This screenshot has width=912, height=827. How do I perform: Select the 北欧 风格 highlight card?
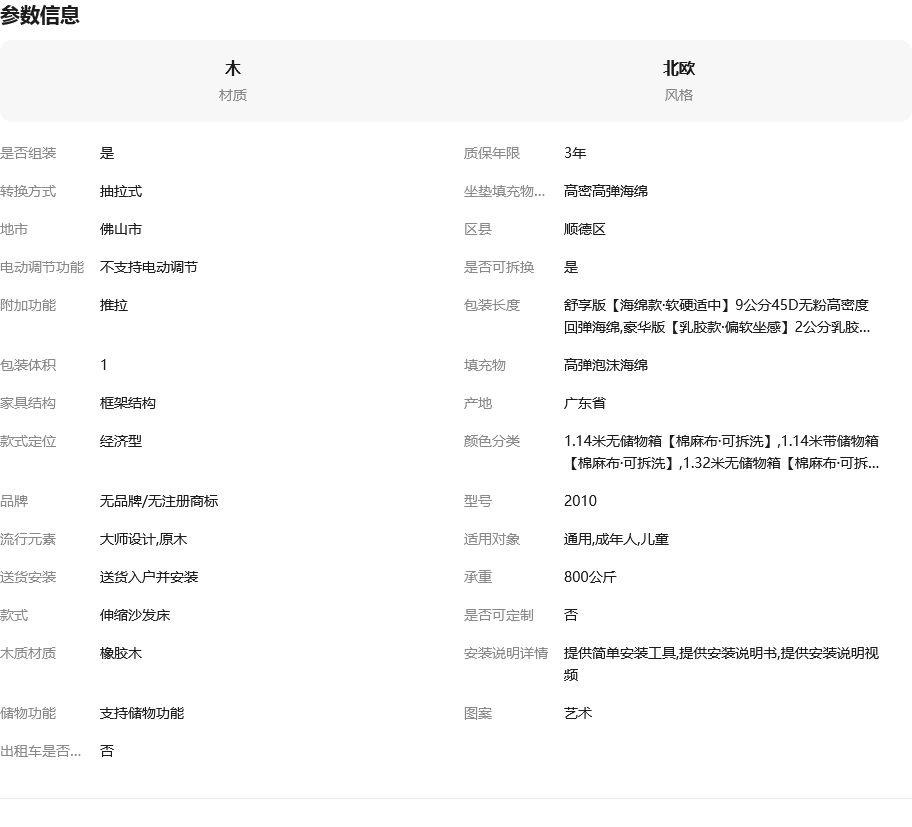point(679,81)
